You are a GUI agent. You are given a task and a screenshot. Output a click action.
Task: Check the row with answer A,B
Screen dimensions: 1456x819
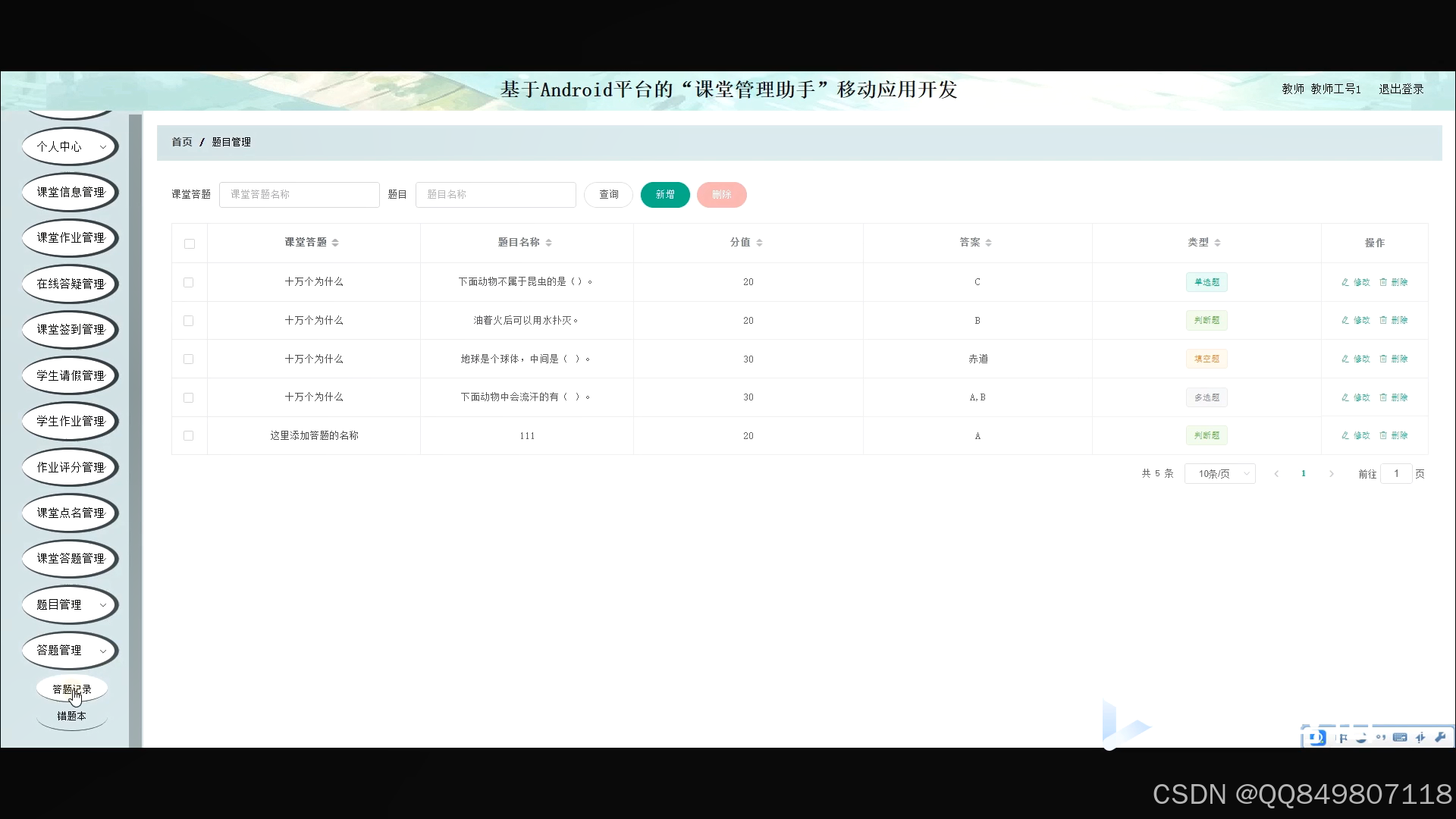[189, 397]
